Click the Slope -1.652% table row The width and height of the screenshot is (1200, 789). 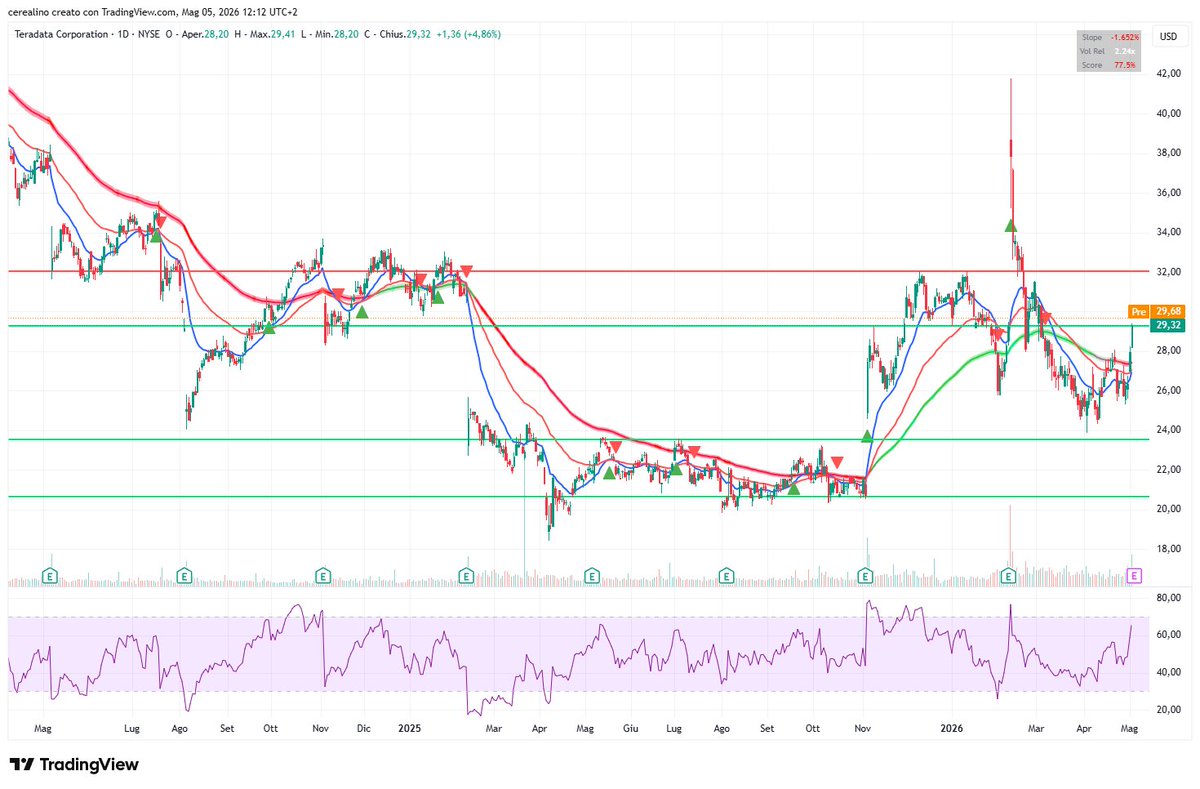click(x=1109, y=37)
